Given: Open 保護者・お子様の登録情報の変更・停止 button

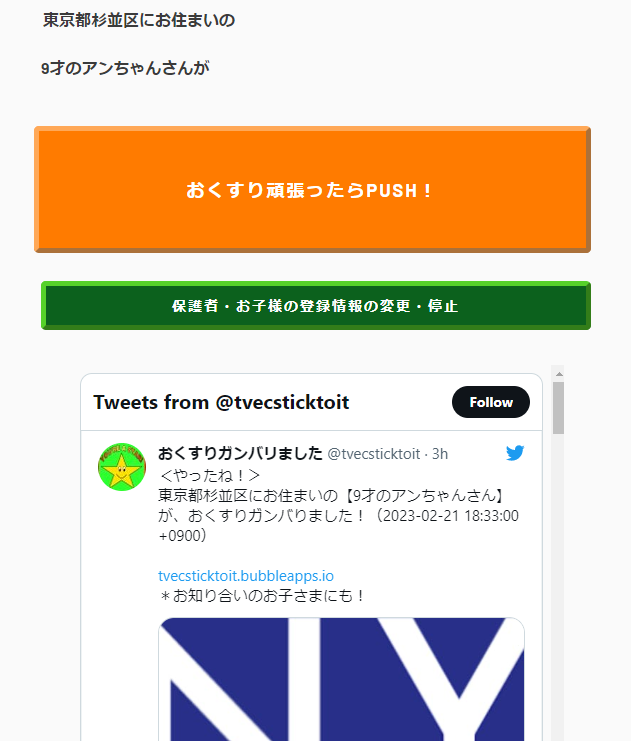Looking at the screenshot, I should [x=316, y=305].
